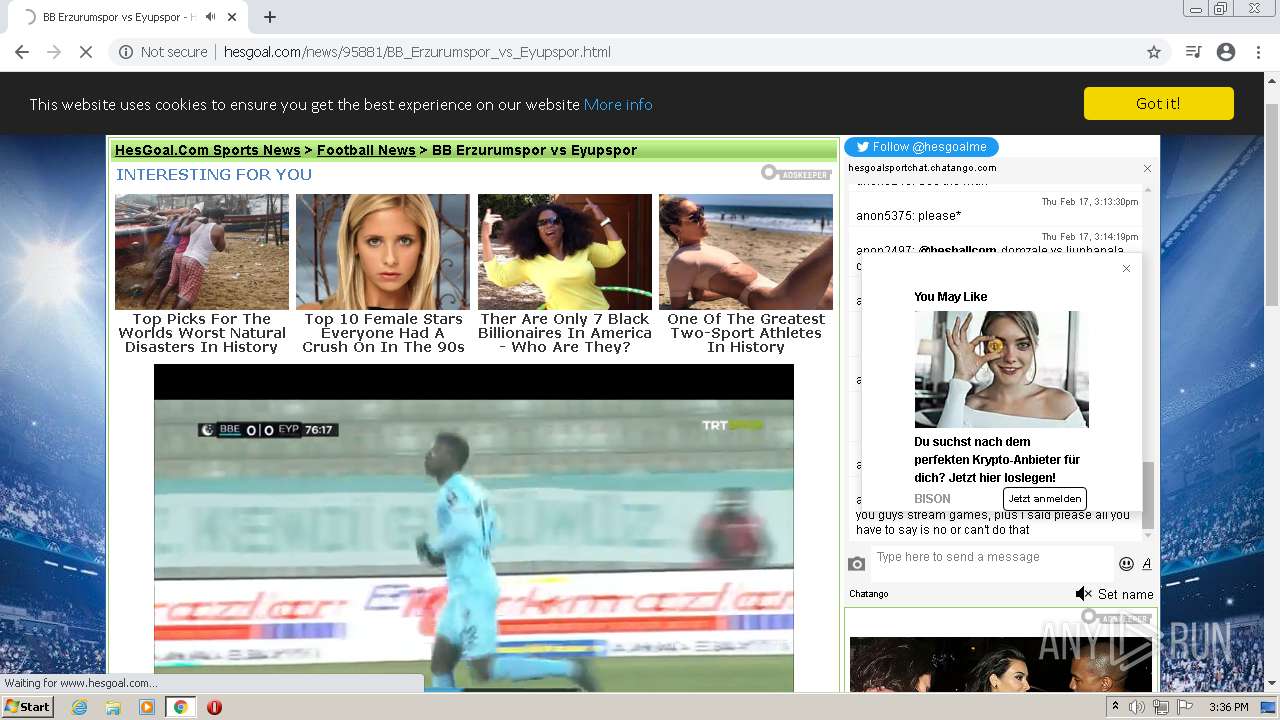Click the browser back arrow
Screen dimensions: 1280x720
22,52
